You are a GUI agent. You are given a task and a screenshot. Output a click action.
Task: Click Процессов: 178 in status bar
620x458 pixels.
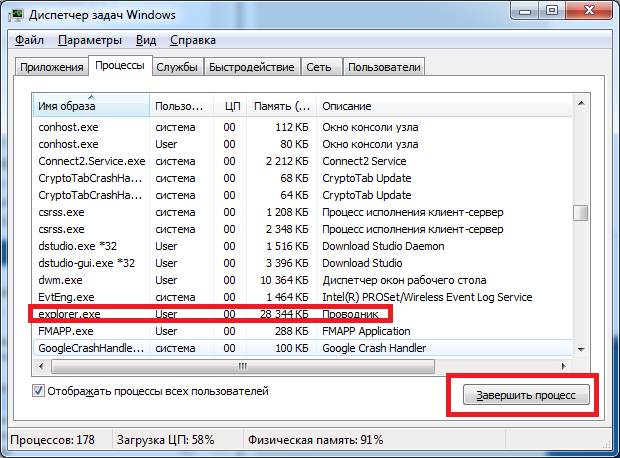[x=53, y=440]
